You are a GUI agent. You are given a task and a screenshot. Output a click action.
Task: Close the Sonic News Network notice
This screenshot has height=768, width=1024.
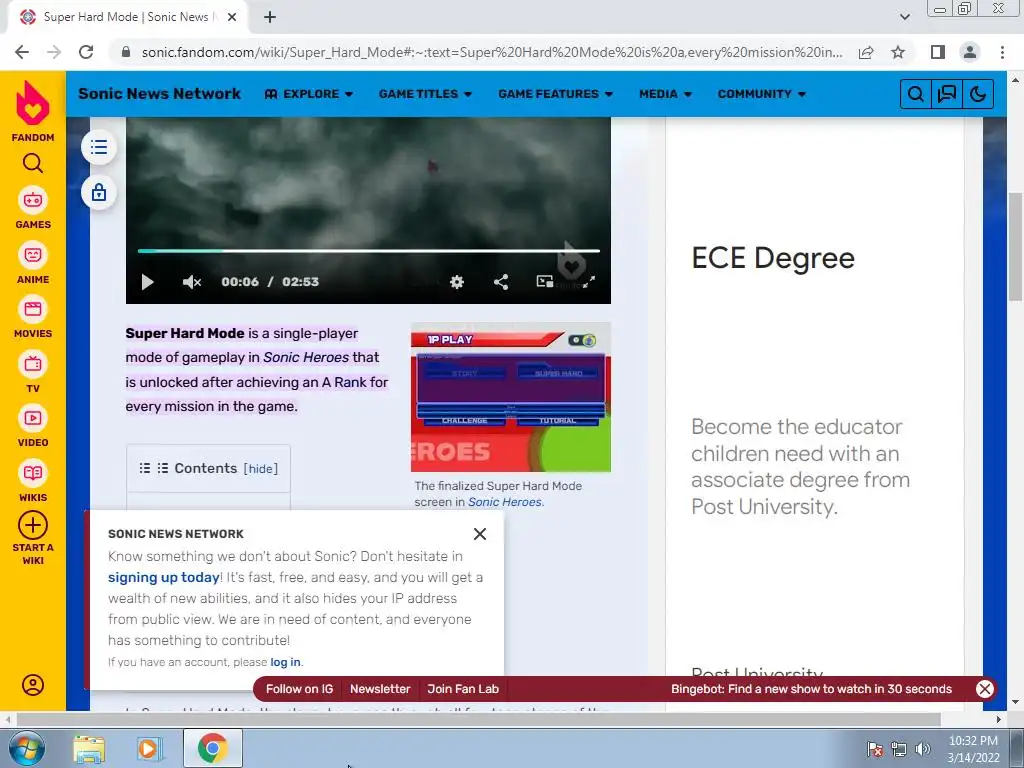pyautogui.click(x=480, y=534)
